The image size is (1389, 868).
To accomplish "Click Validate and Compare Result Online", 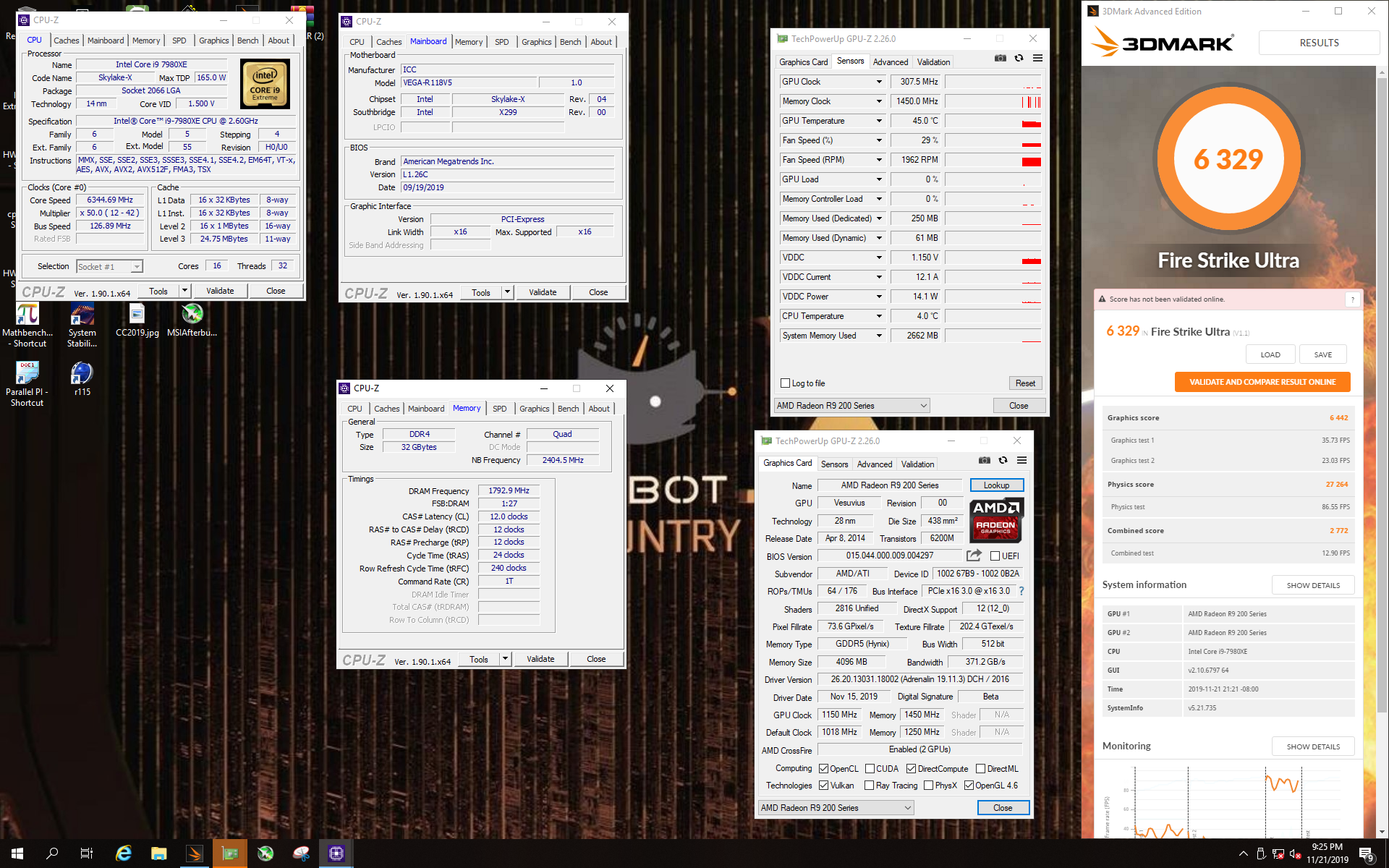I will click(1262, 382).
